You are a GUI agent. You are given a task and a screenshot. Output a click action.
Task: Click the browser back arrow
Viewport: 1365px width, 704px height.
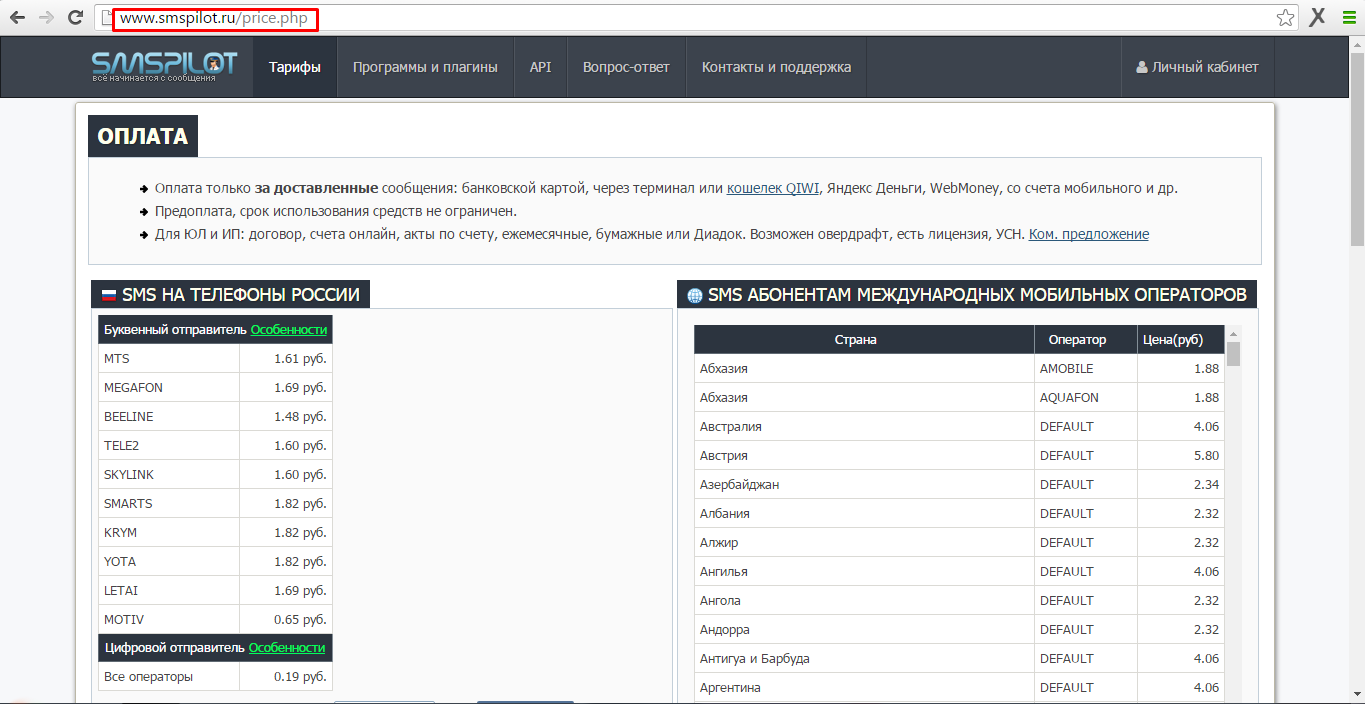[x=17, y=17]
